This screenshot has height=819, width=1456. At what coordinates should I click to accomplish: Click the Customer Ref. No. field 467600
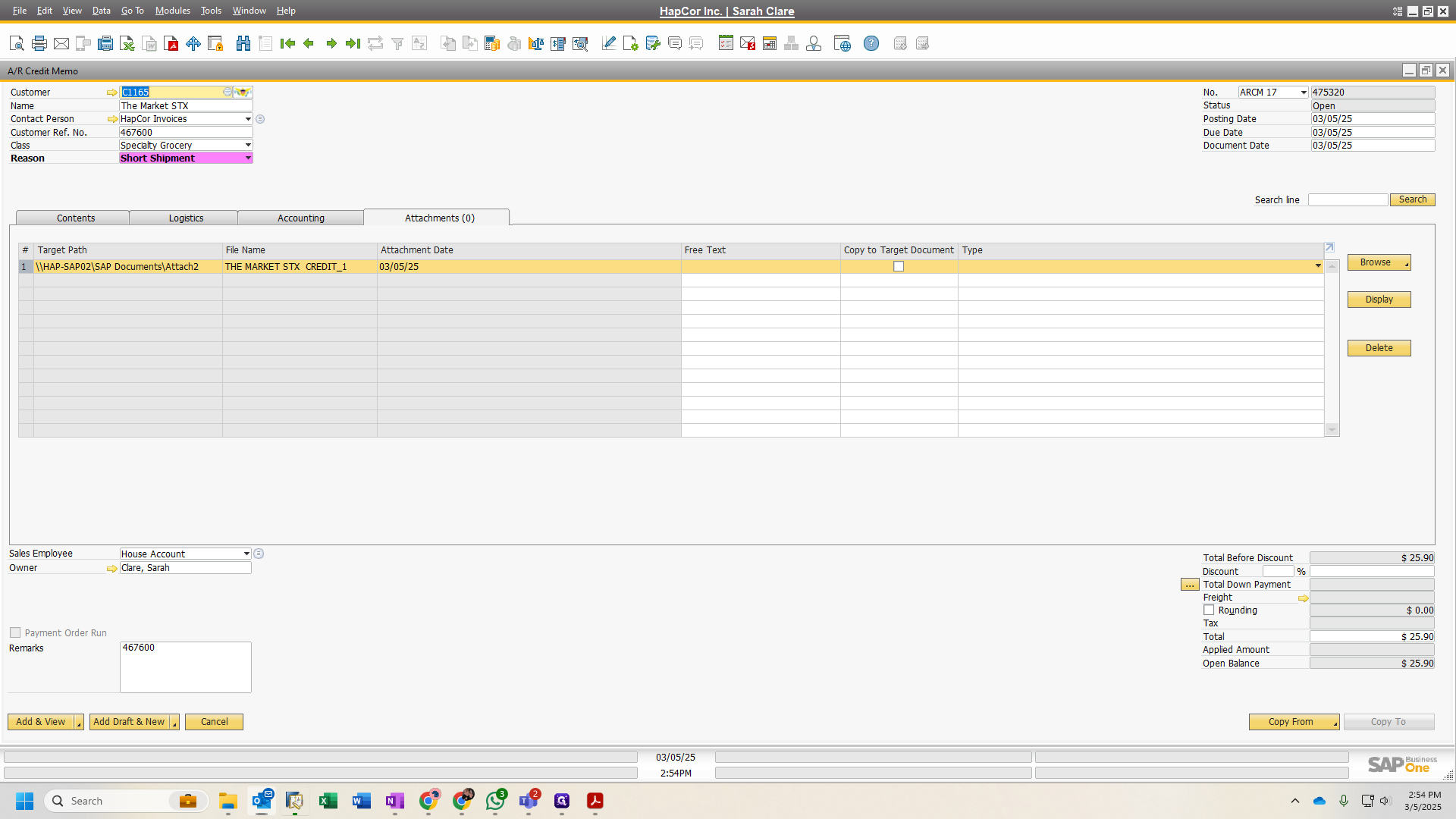click(186, 133)
